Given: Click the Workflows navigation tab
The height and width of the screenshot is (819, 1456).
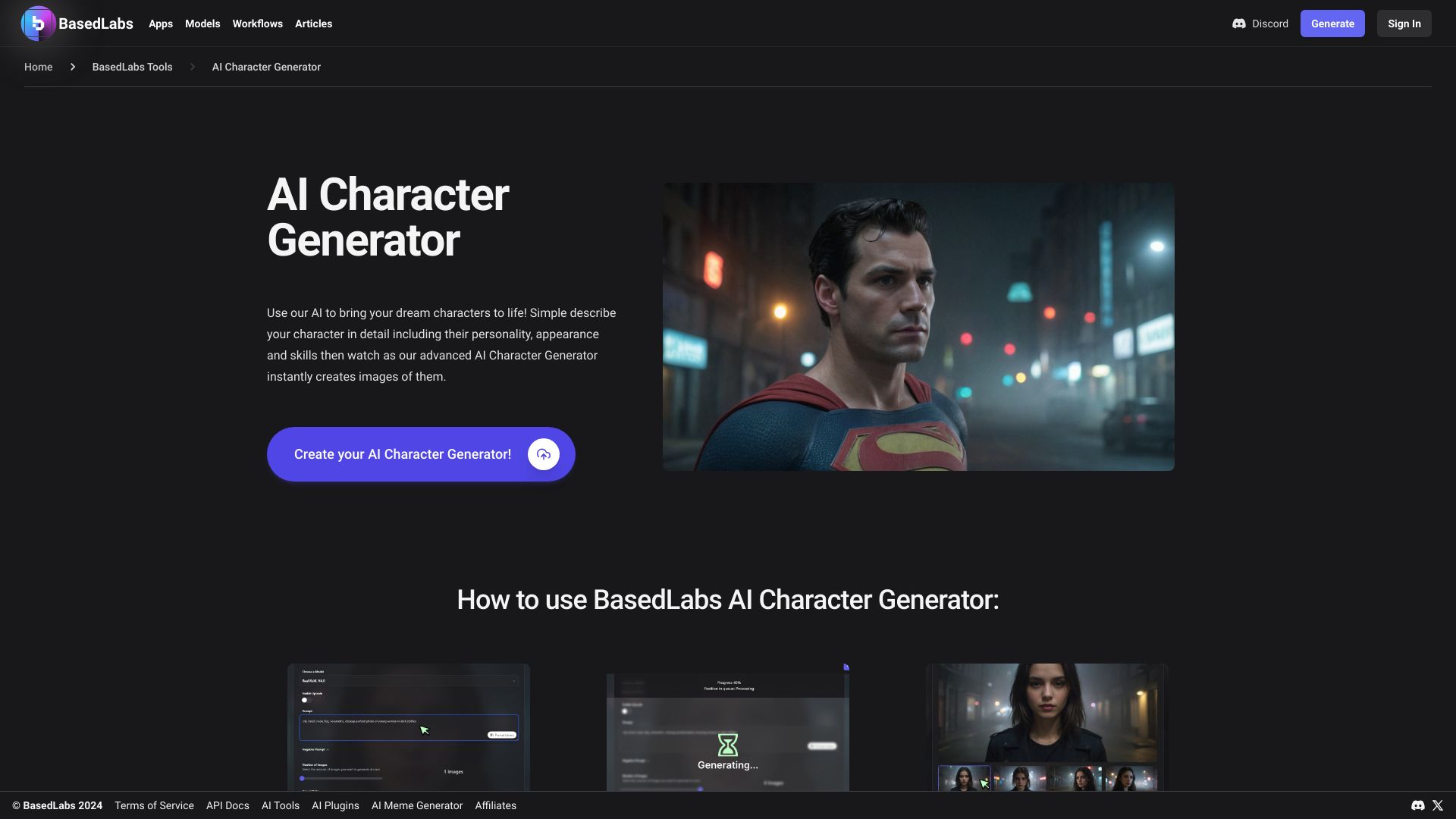Looking at the screenshot, I should click(258, 23).
